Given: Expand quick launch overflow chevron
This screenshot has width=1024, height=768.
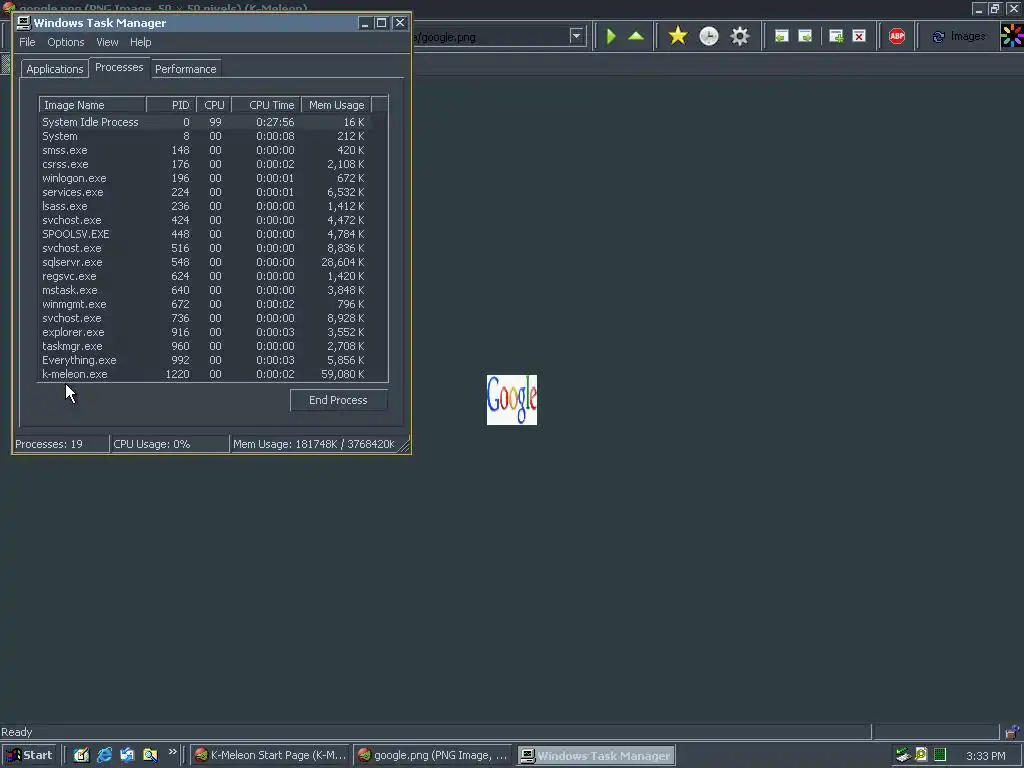Looking at the screenshot, I should (172, 752).
